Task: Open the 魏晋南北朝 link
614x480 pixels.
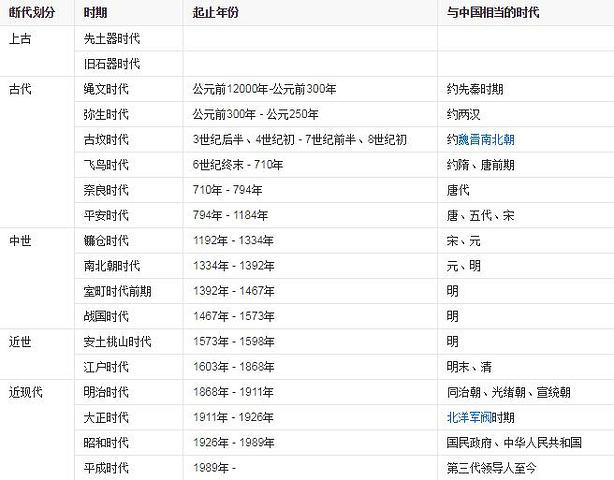Action: pos(486,140)
